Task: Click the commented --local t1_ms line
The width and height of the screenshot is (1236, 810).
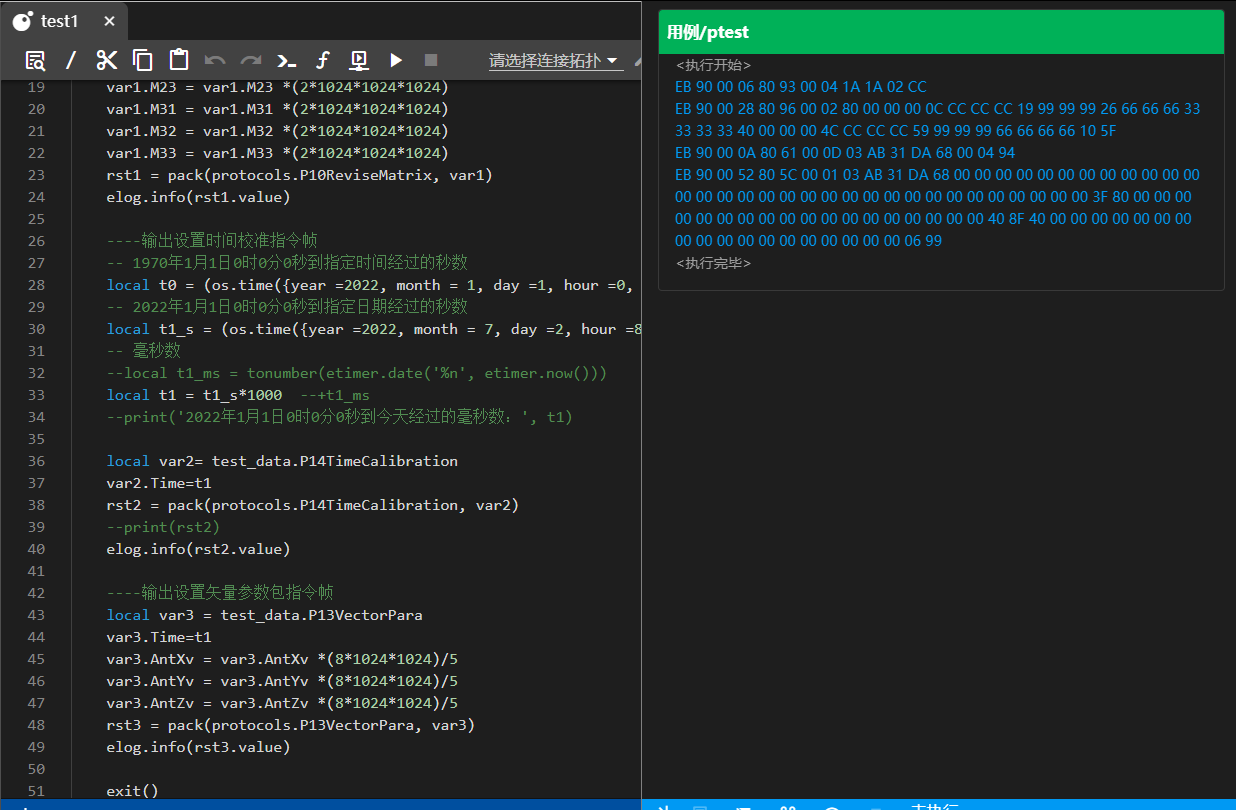Action: 357,373
